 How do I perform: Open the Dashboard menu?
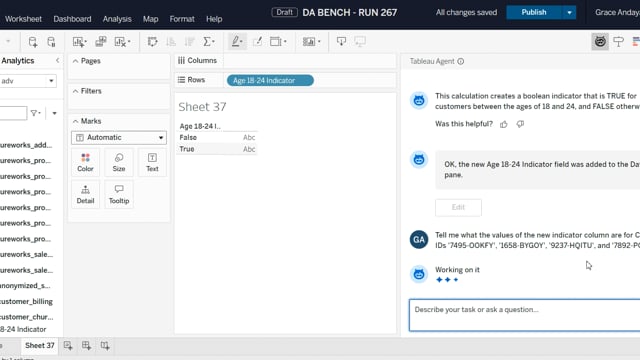72,19
